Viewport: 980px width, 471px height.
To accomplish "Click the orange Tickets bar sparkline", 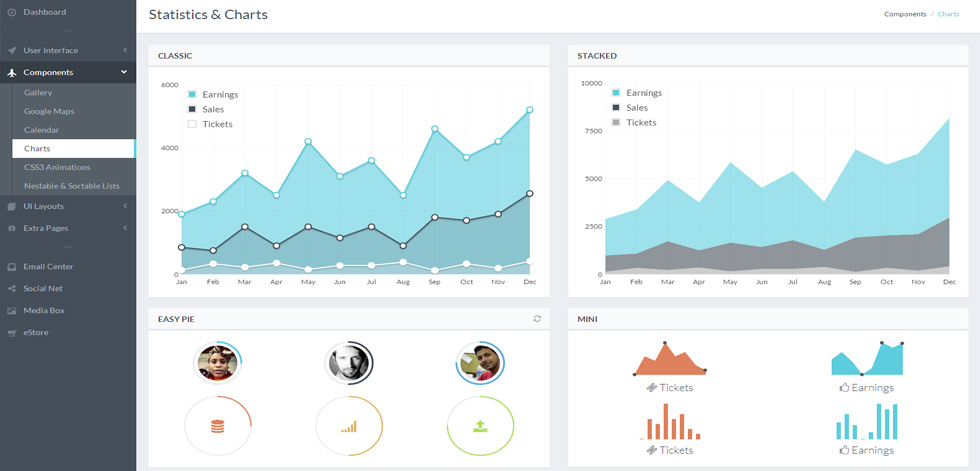I will pyautogui.click(x=670, y=422).
